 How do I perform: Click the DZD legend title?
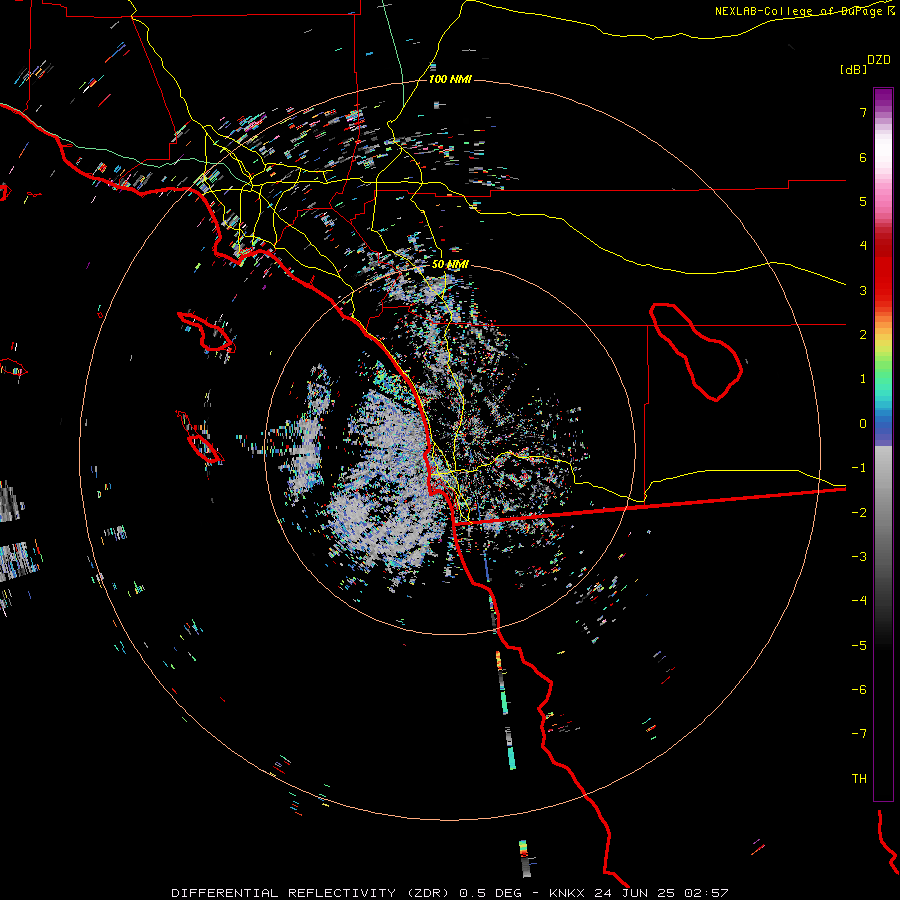[879, 60]
